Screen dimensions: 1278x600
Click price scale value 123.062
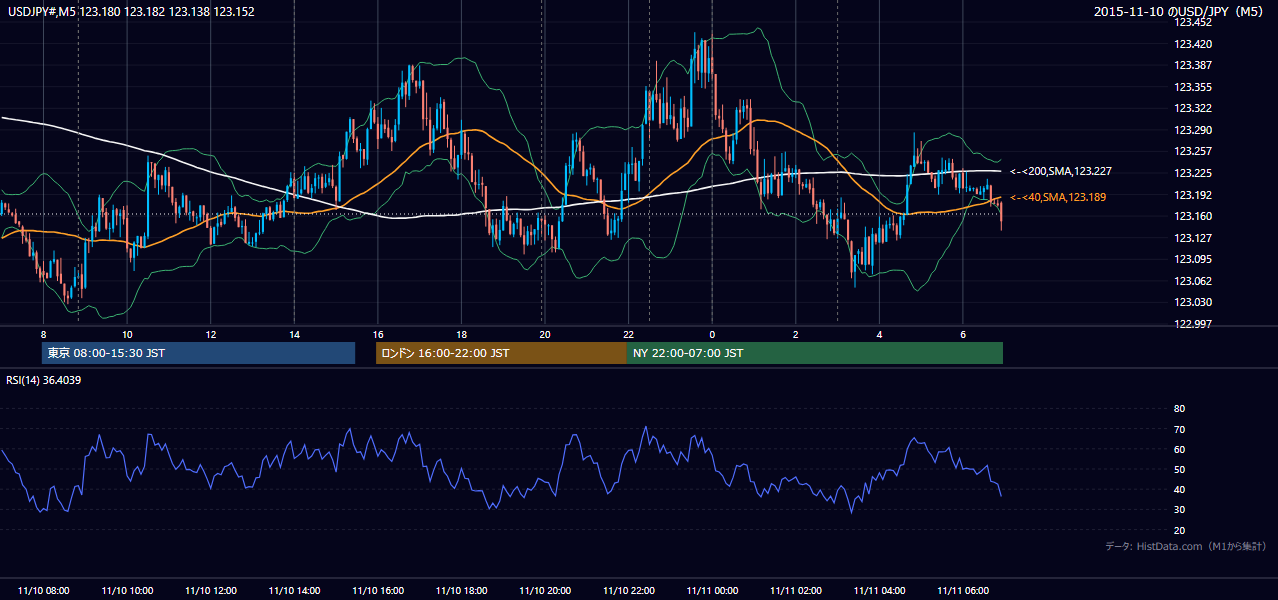point(1192,281)
